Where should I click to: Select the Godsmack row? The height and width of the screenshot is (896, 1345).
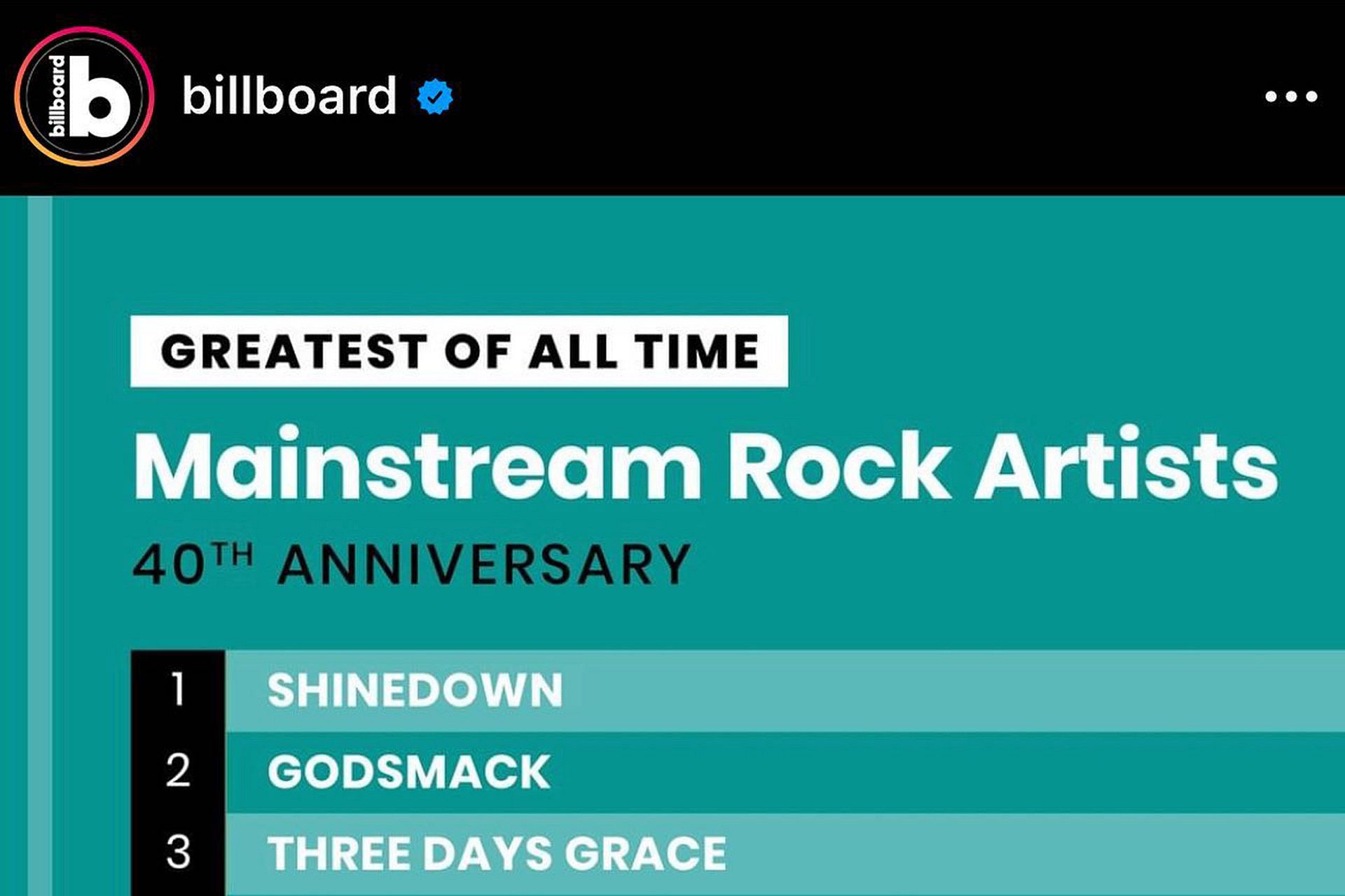tap(738, 772)
